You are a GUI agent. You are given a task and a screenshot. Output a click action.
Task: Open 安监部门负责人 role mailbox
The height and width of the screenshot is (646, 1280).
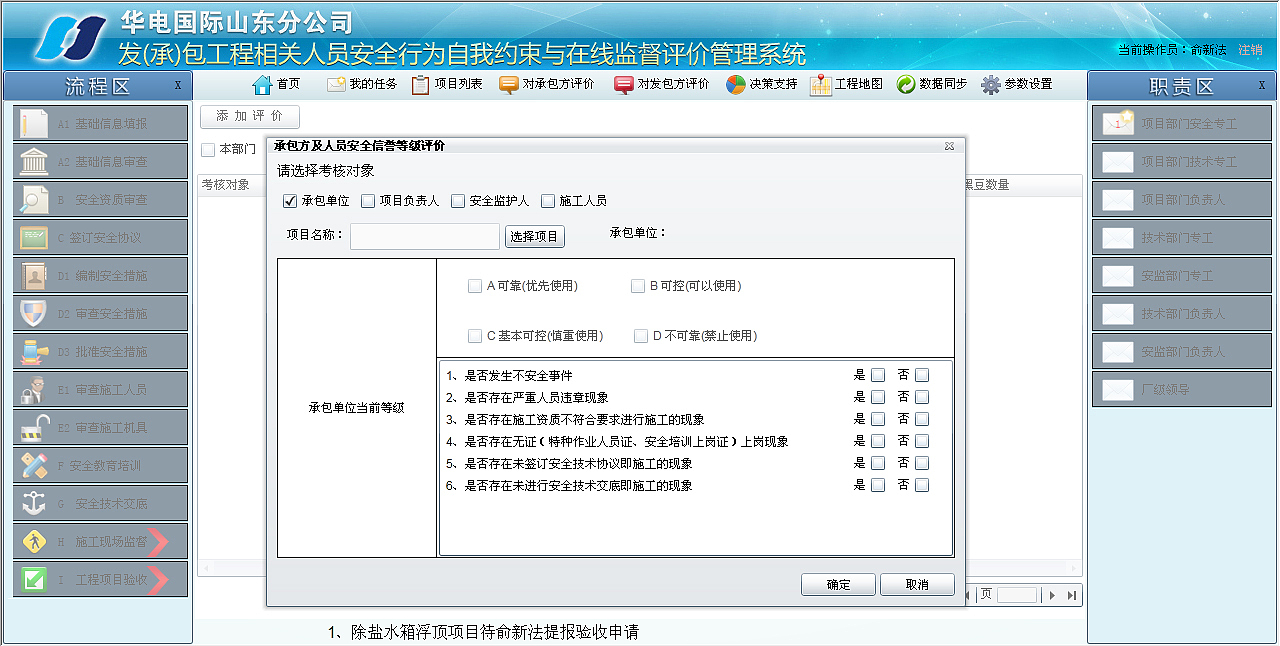1183,351
